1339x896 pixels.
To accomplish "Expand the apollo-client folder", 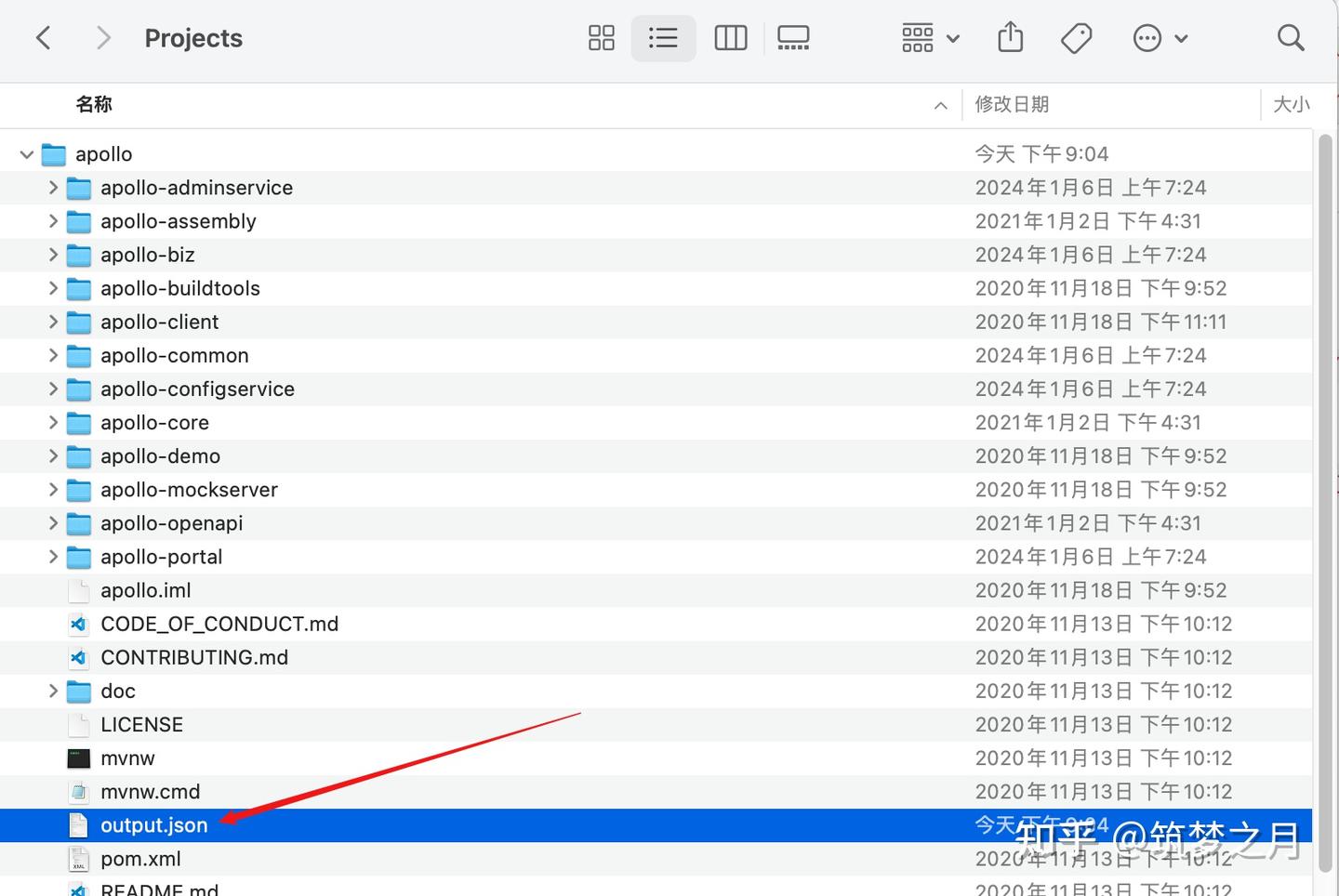I will (x=54, y=322).
